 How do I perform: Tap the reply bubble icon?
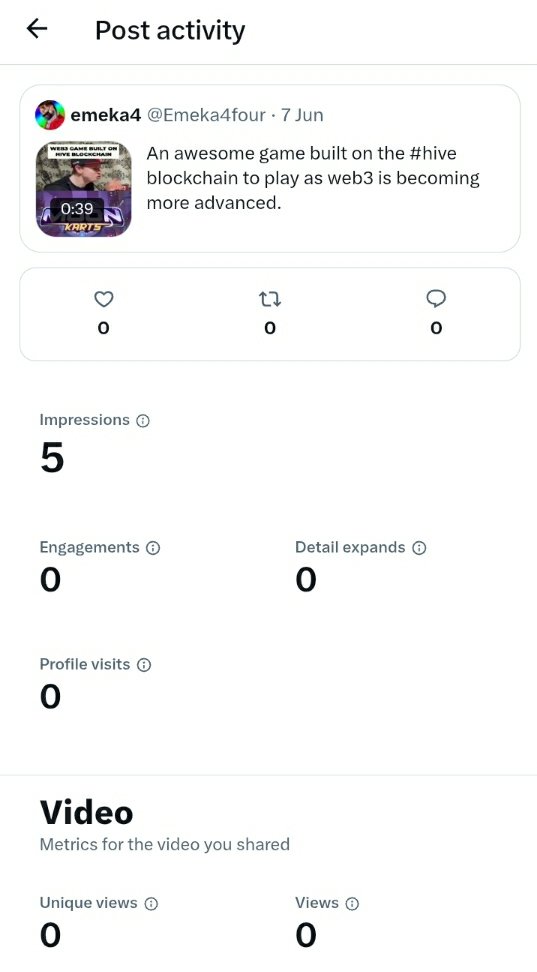437,299
